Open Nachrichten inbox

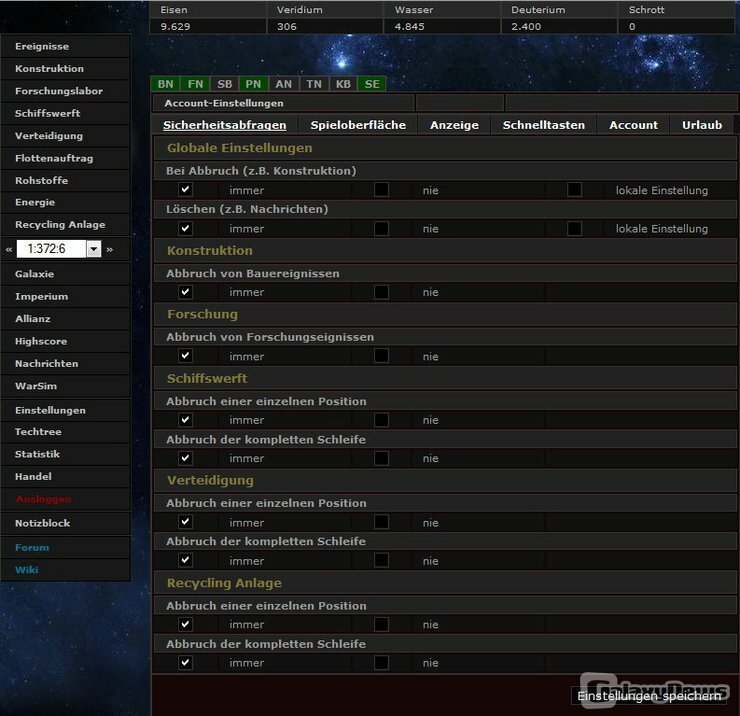(66, 363)
